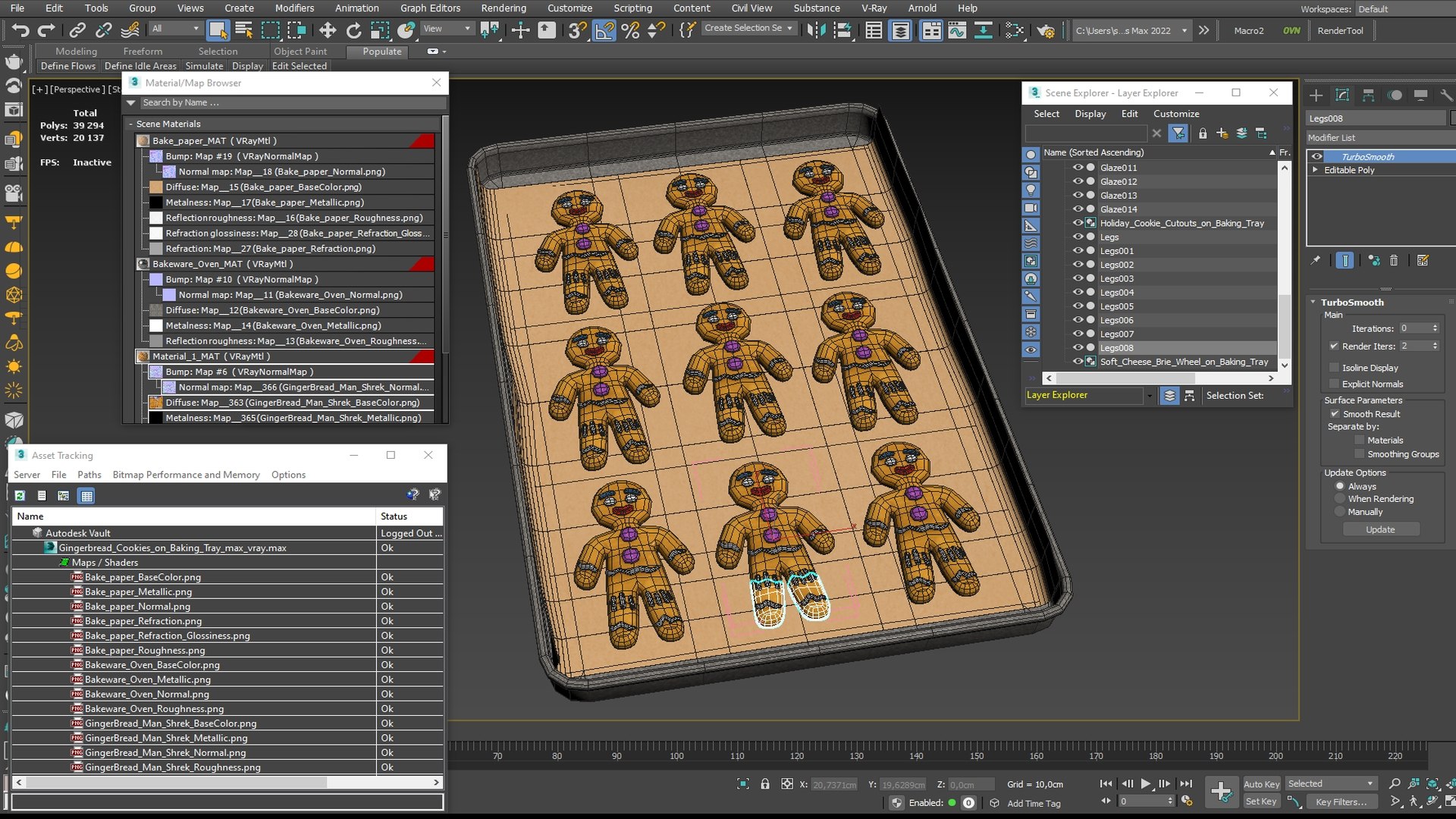Collapse the TurboSmooth rollout
This screenshot has width=1456, height=819.
pyautogui.click(x=1313, y=302)
